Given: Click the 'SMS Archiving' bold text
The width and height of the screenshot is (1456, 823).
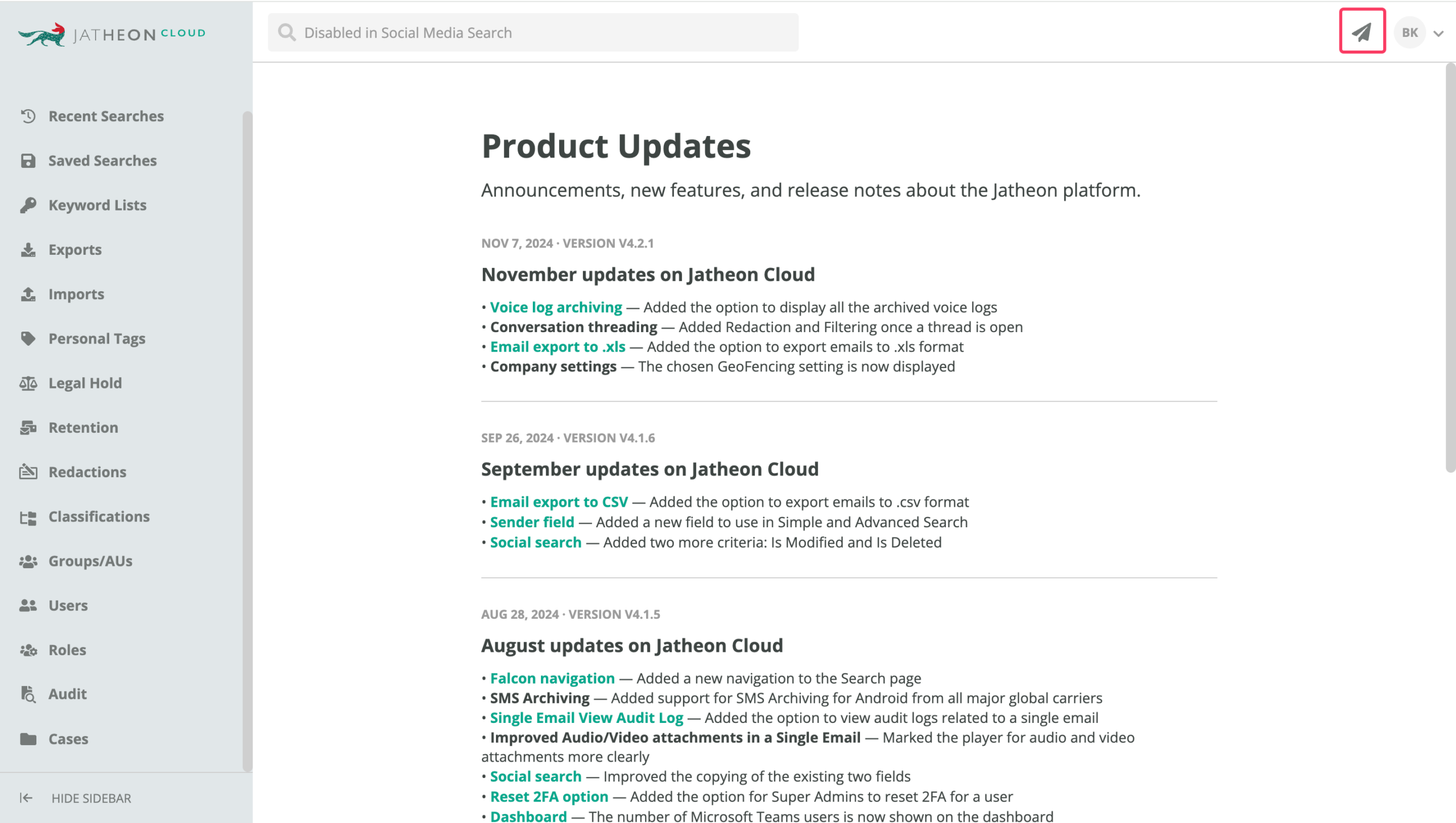Looking at the screenshot, I should (x=539, y=698).
